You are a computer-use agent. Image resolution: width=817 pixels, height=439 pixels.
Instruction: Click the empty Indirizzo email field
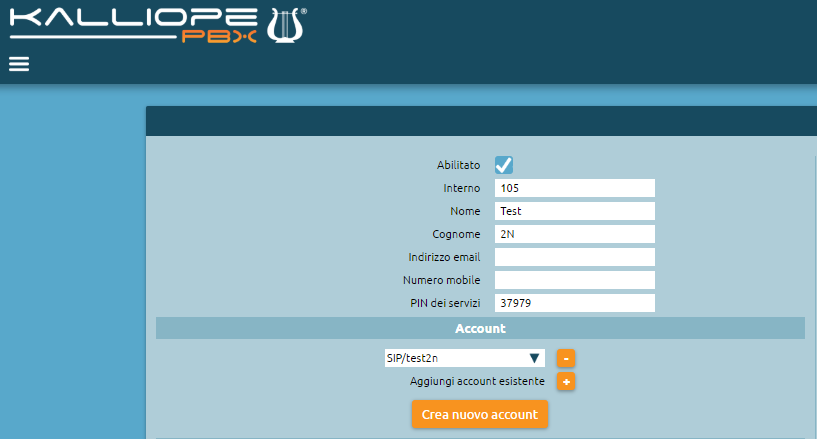pyautogui.click(x=574, y=257)
